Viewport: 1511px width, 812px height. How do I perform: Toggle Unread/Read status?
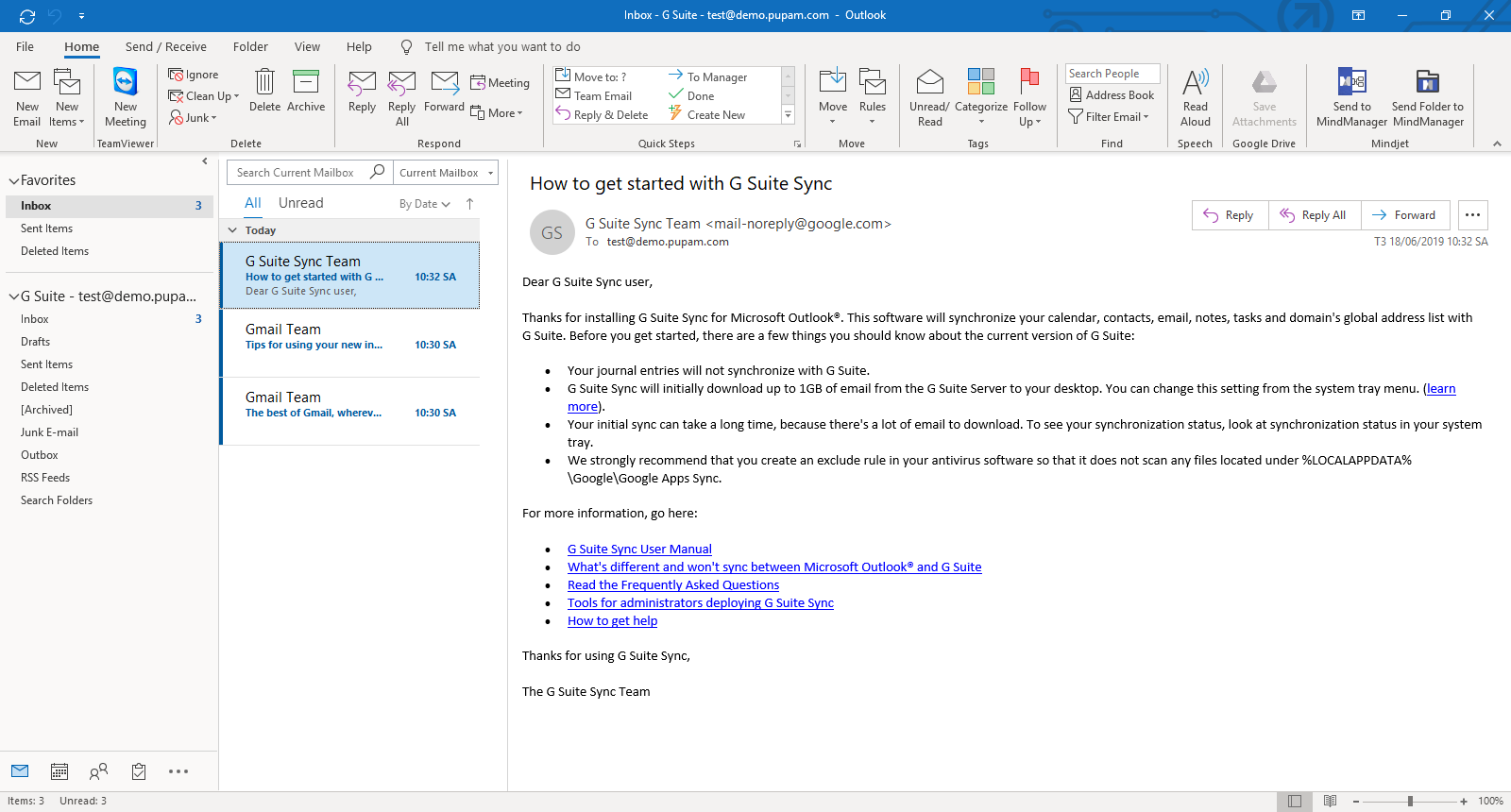coord(930,97)
